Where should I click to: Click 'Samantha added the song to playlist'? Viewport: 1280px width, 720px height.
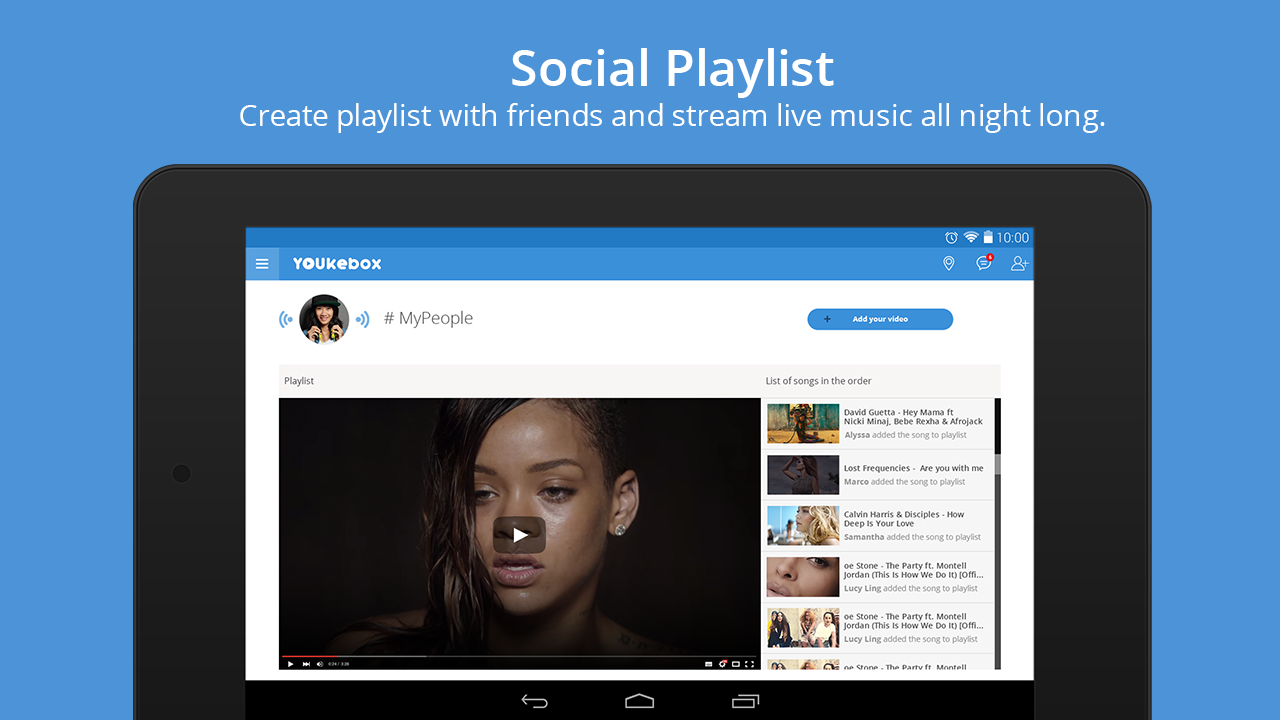[x=912, y=537]
